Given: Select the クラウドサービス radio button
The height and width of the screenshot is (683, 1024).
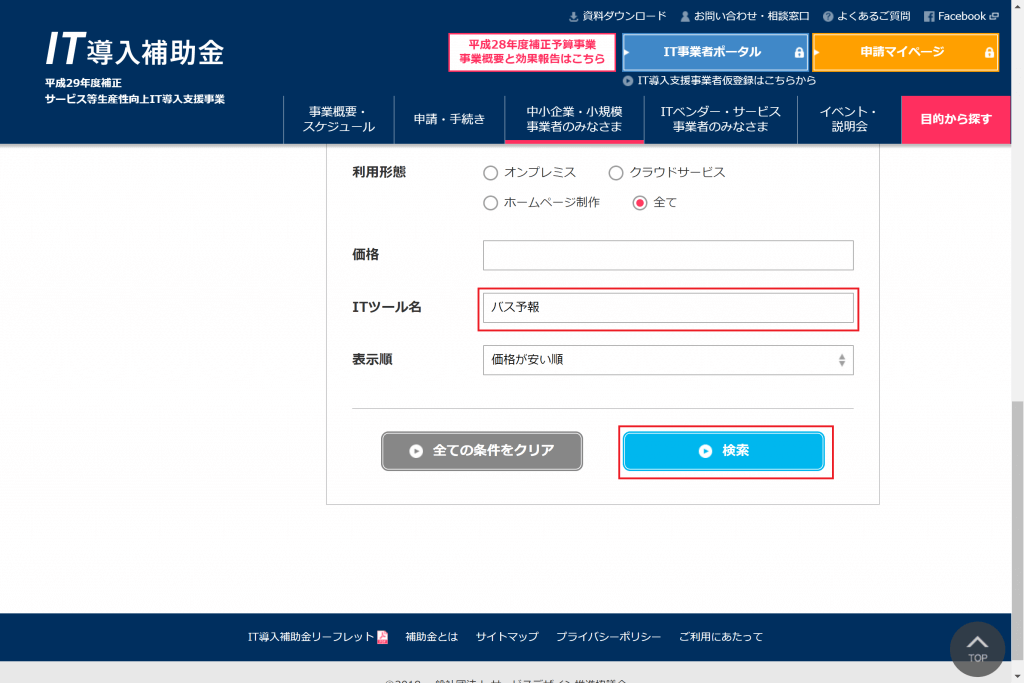Looking at the screenshot, I should [x=616, y=172].
